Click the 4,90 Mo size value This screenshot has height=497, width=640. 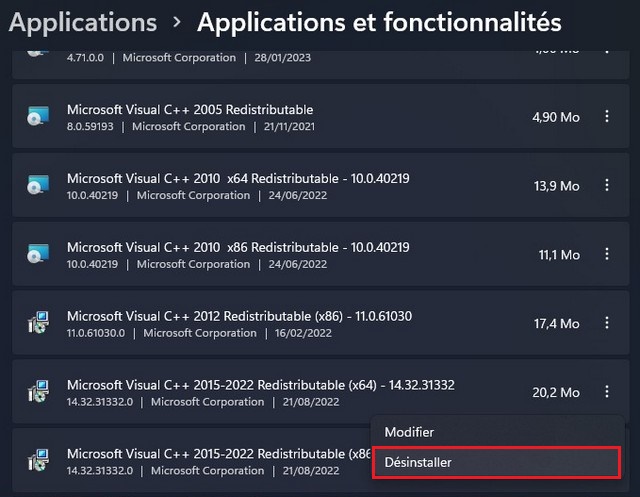556,117
